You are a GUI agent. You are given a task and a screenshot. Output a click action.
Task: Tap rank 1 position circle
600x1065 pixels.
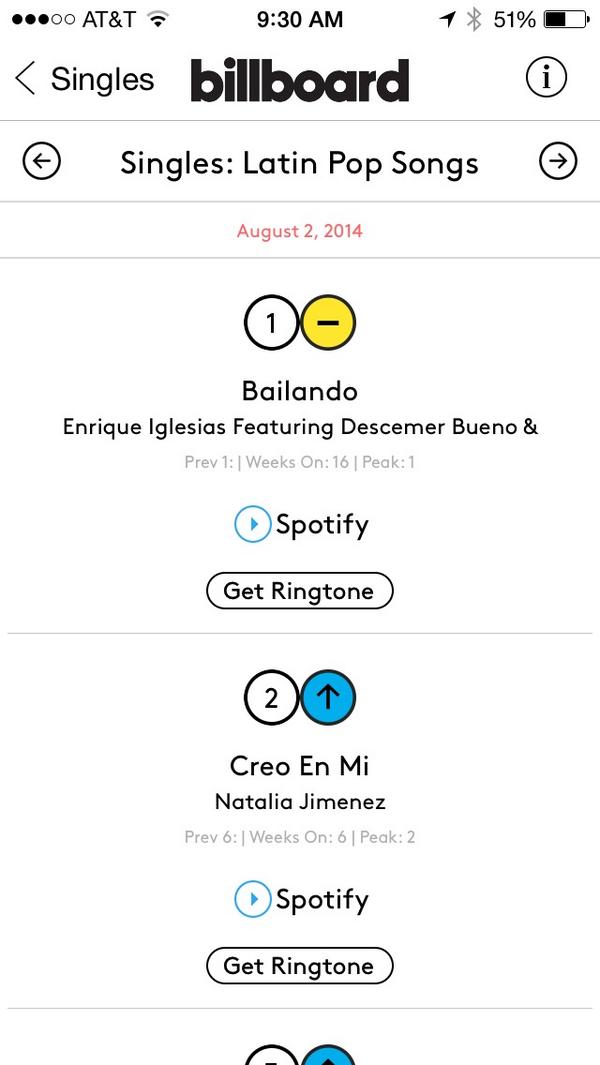[271, 323]
